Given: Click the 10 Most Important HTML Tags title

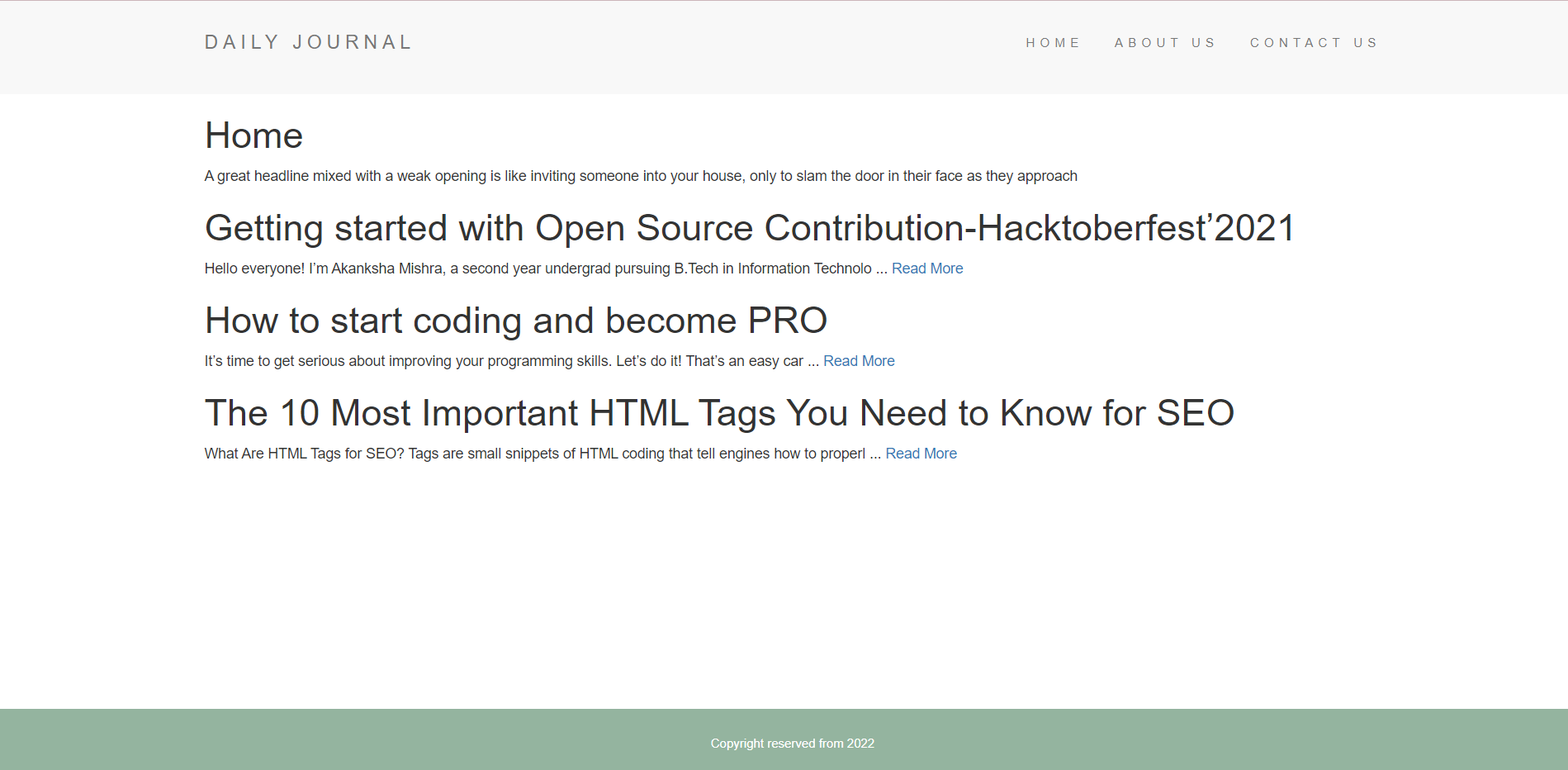Looking at the screenshot, I should coord(719,413).
